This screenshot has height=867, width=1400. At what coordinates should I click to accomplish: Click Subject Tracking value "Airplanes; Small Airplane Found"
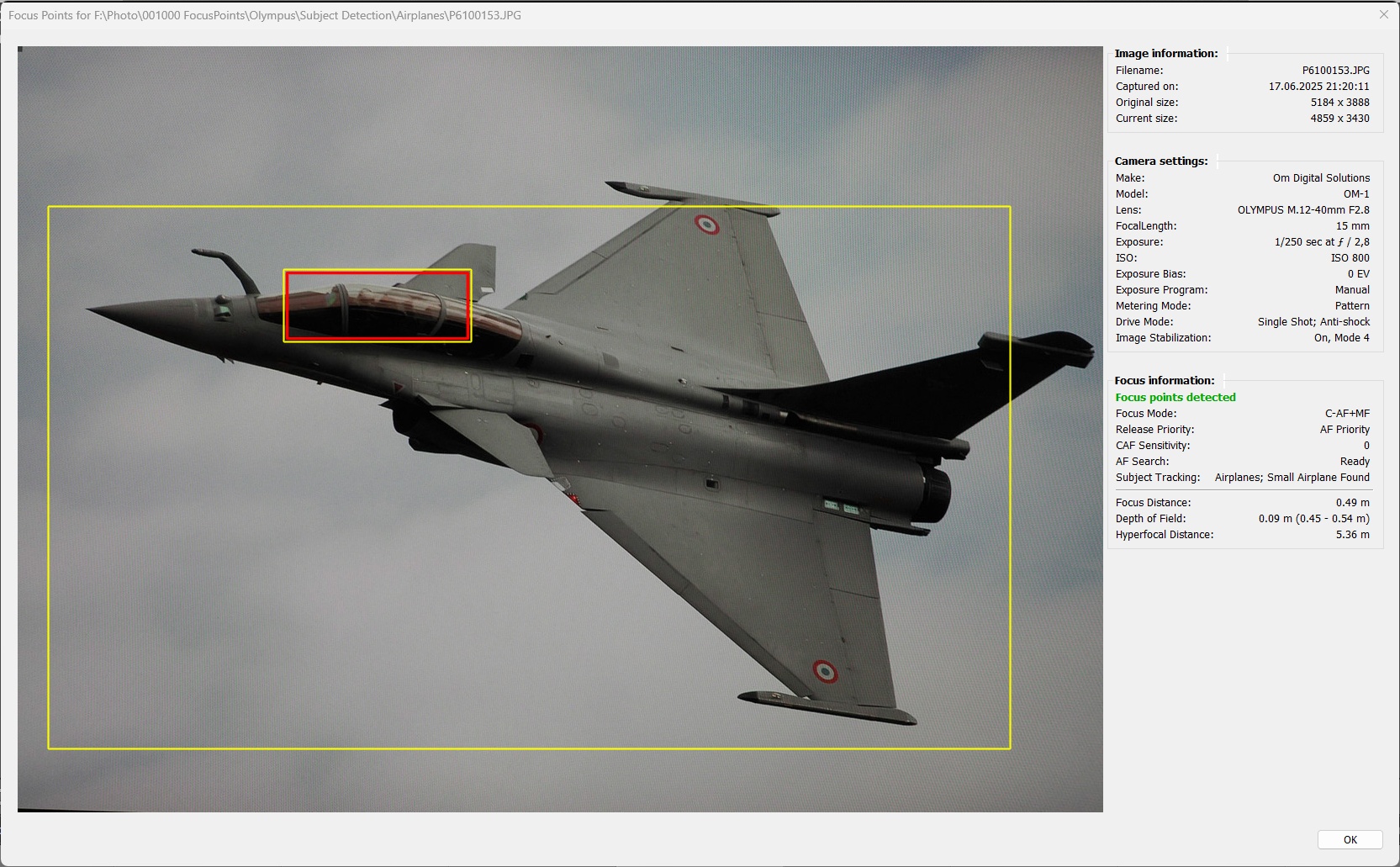(1292, 478)
